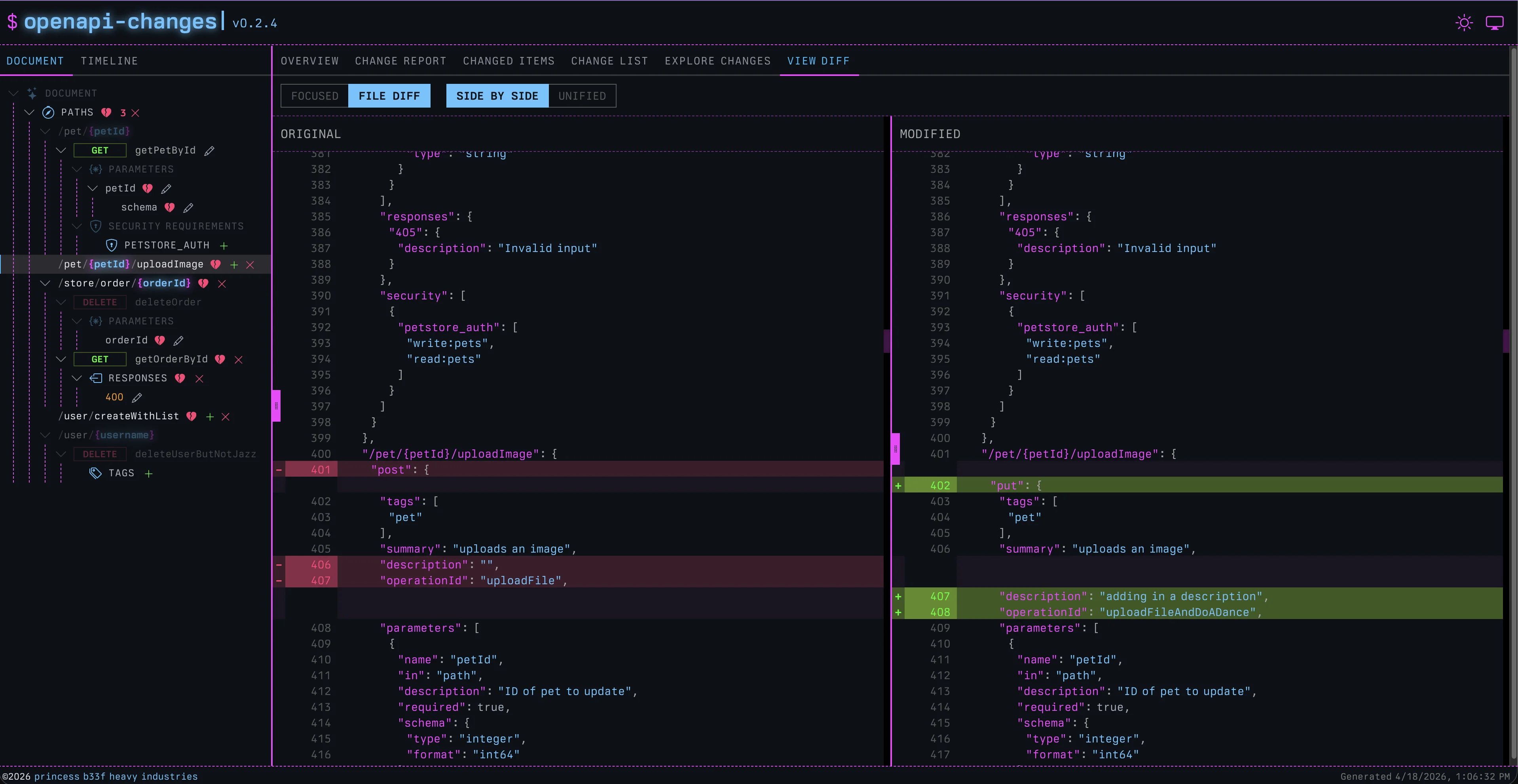Switch to light theme sun icon

1464,23
